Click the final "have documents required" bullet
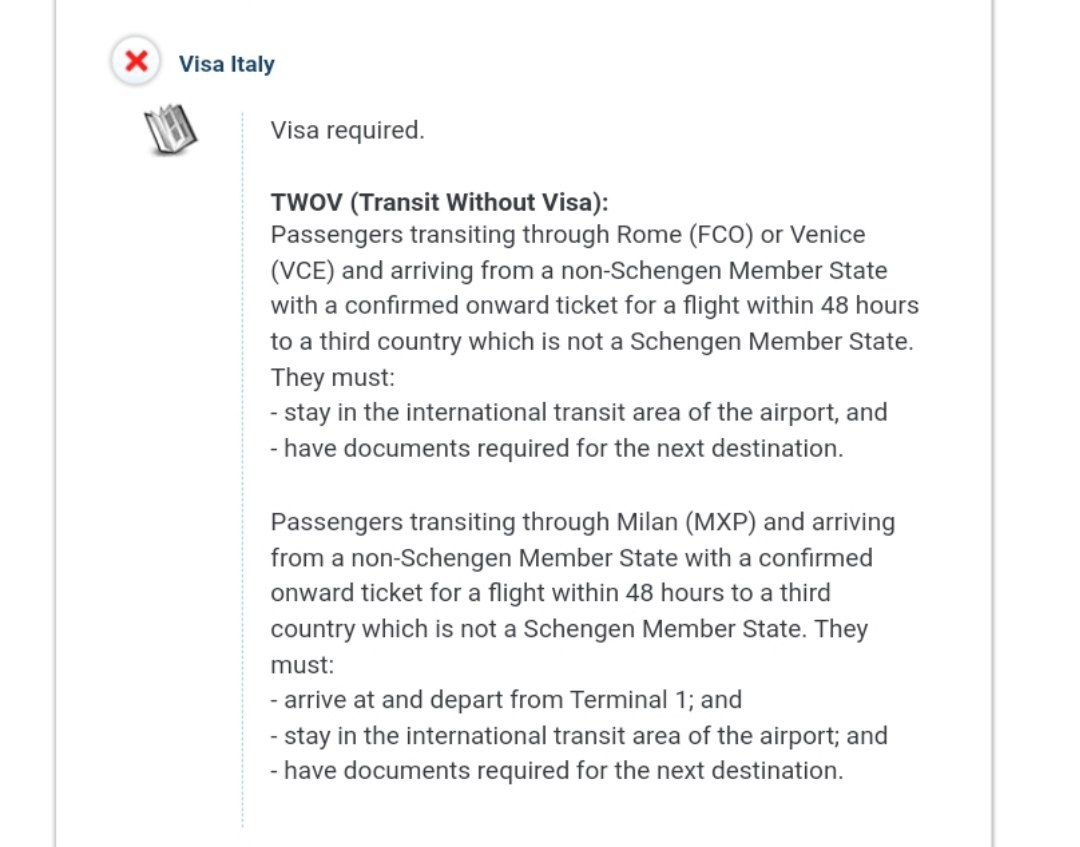The image size is (1080, 847). pyautogui.click(x=556, y=771)
